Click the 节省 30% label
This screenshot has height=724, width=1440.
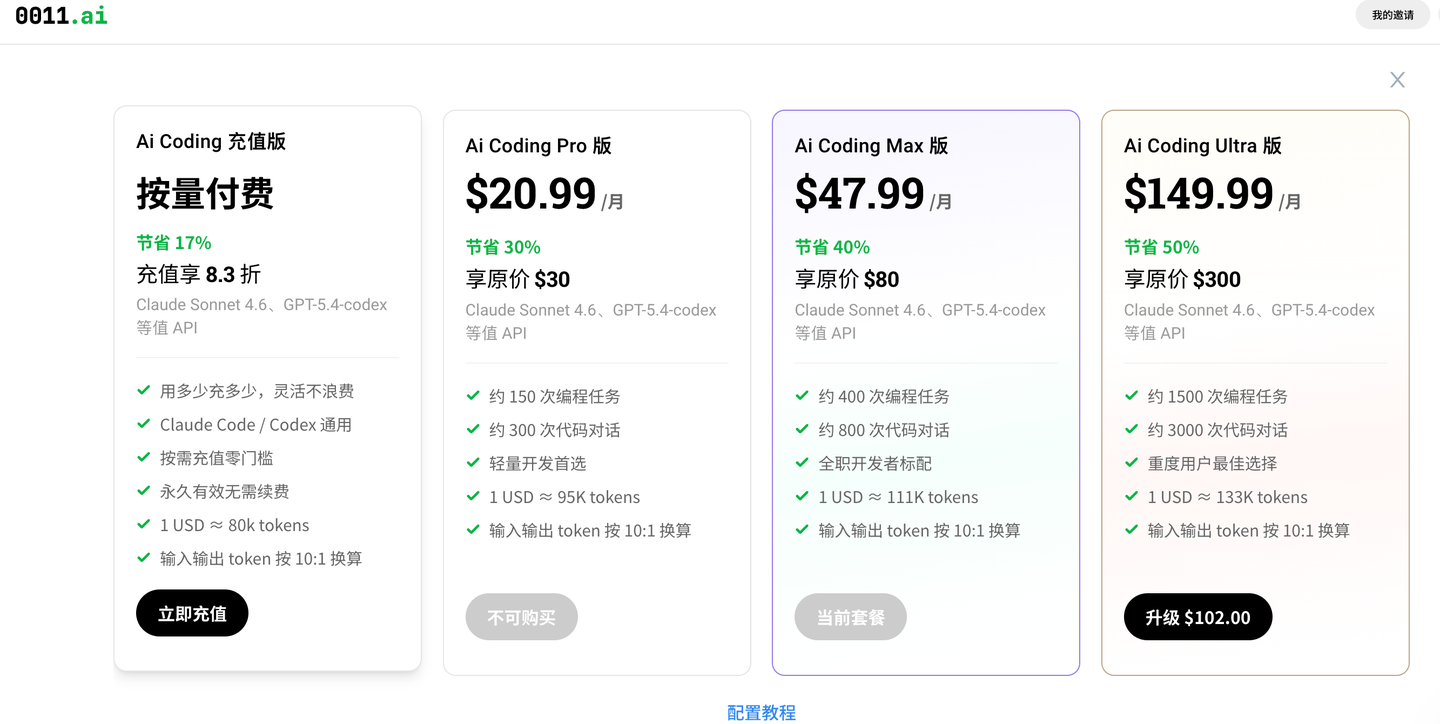coord(503,247)
